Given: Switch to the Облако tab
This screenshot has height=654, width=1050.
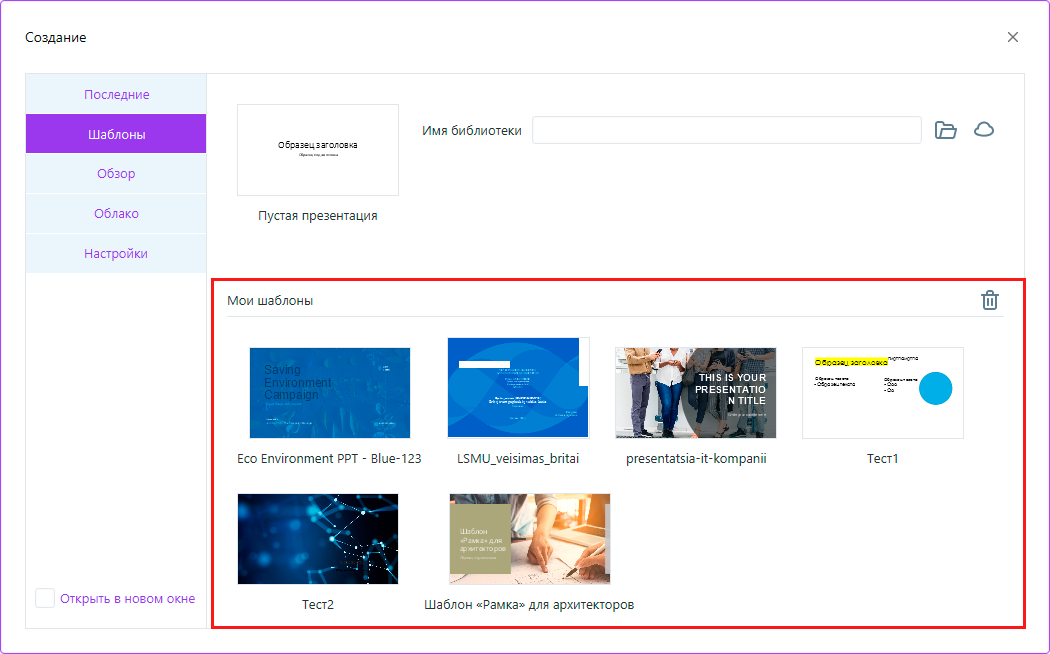Looking at the screenshot, I should tap(115, 213).
